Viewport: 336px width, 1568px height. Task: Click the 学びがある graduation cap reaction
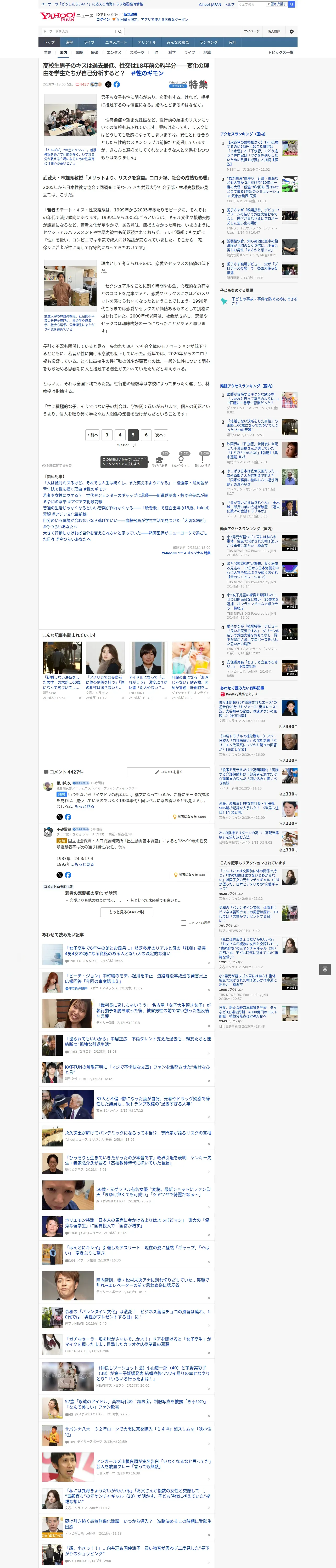tap(160, 461)
